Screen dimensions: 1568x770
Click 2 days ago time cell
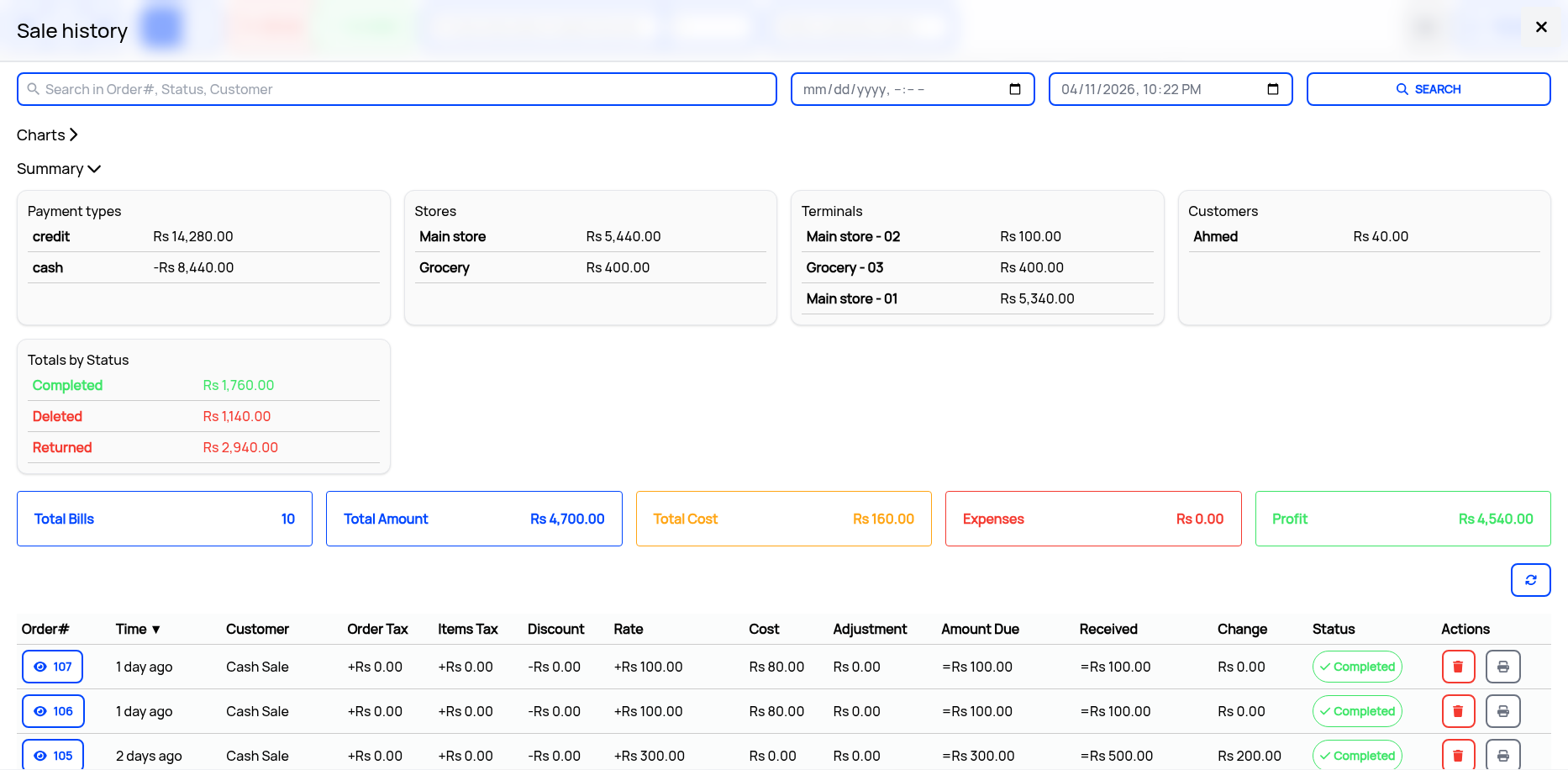pyautogui.click(x=149, y=756)
